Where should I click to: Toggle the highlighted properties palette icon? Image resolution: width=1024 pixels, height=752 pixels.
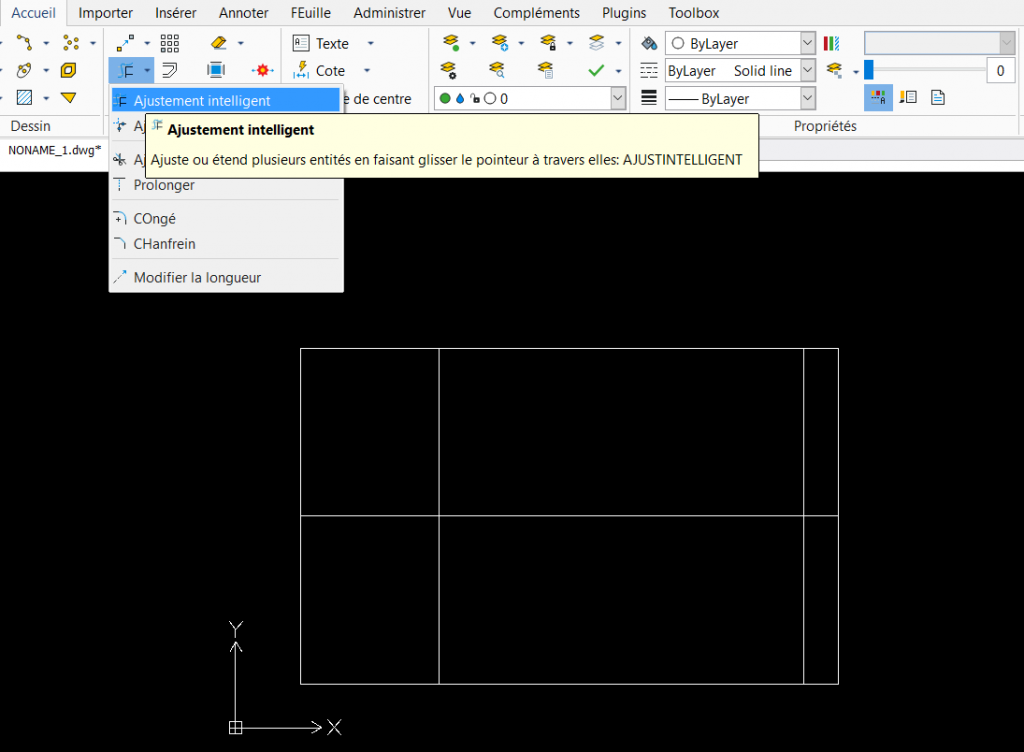pos(878,98)
